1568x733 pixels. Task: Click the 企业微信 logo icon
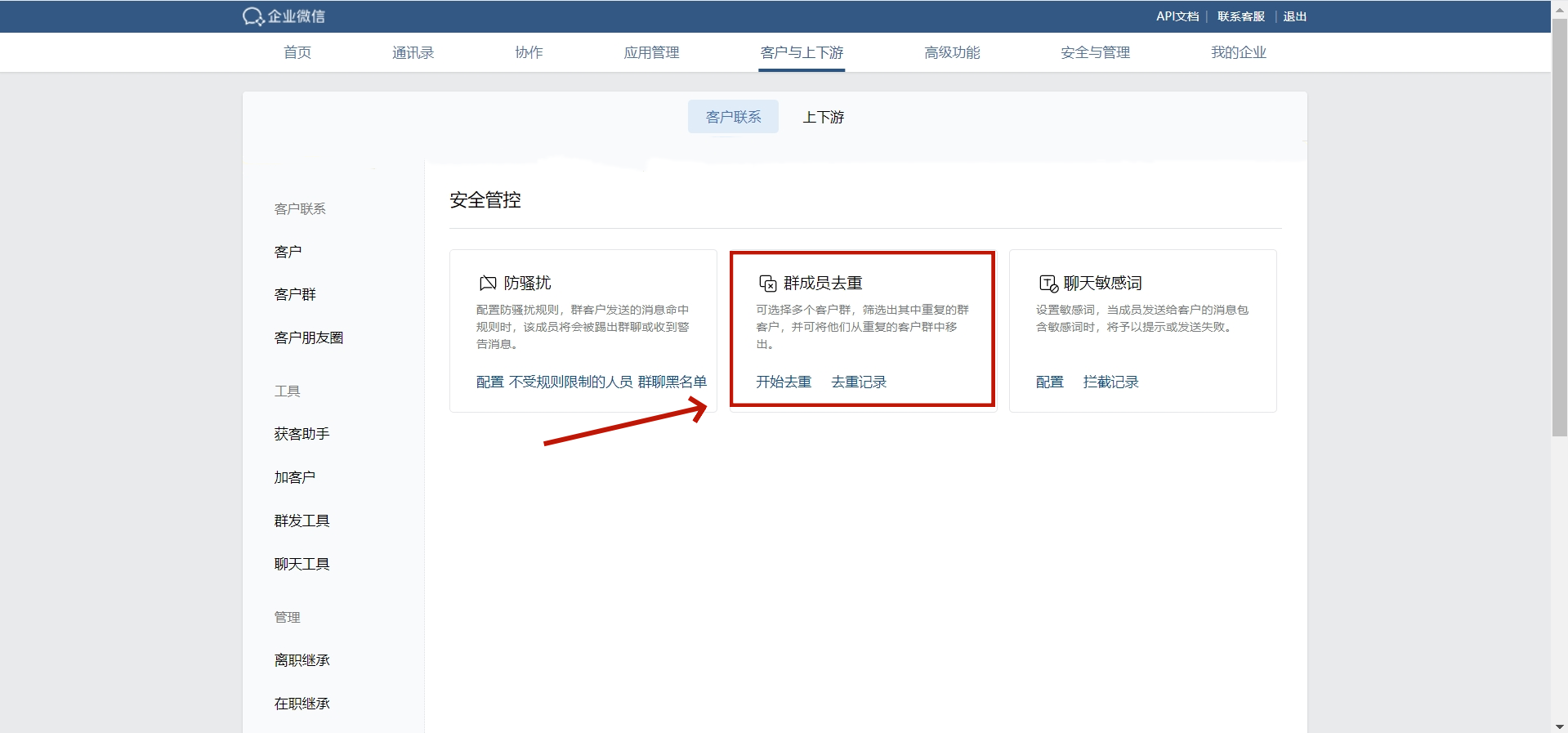pos(252,16)
